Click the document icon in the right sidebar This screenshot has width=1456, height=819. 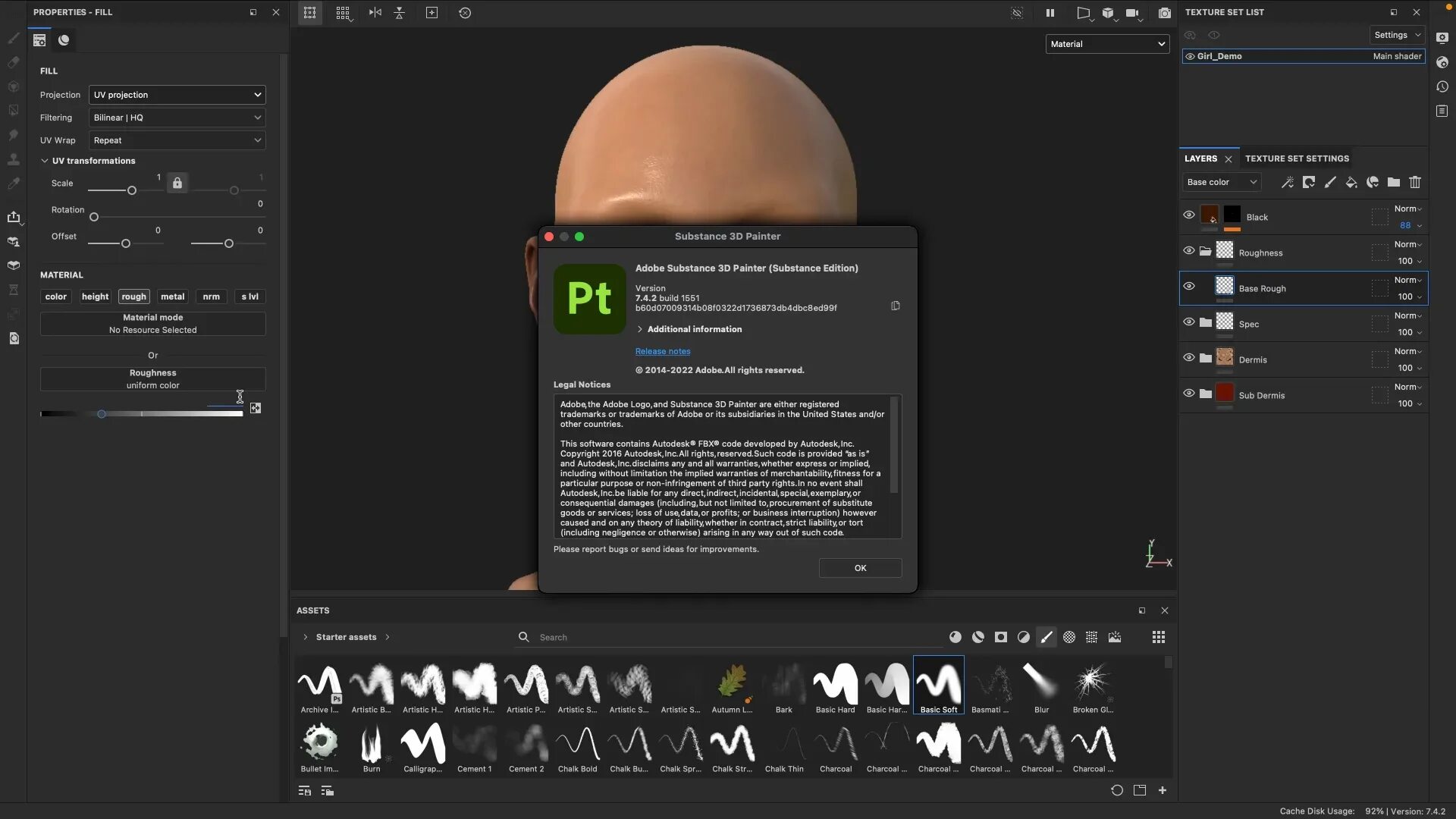pos(1442,111)
